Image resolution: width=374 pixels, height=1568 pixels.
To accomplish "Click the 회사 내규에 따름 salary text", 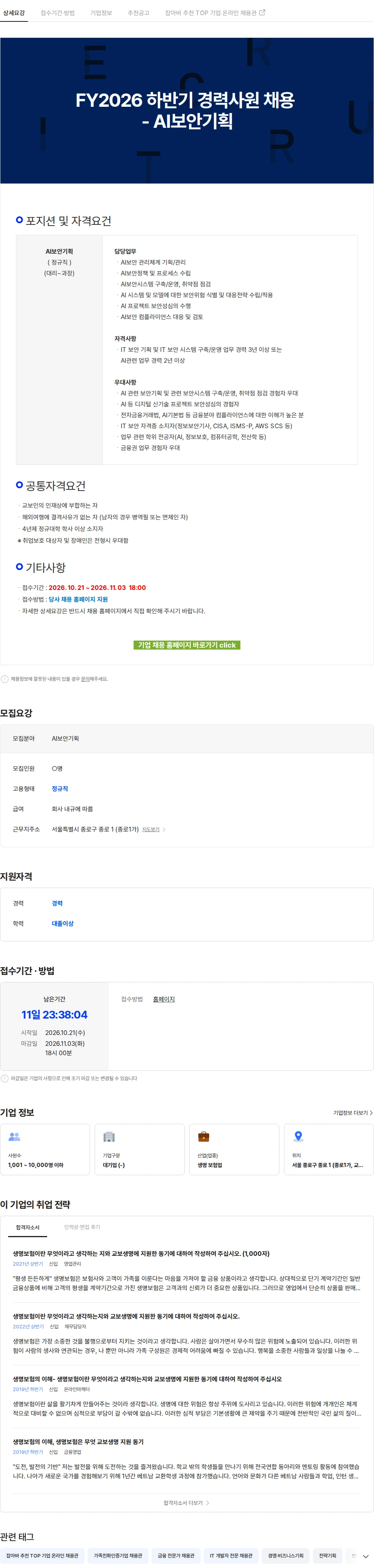I will 72,808.
